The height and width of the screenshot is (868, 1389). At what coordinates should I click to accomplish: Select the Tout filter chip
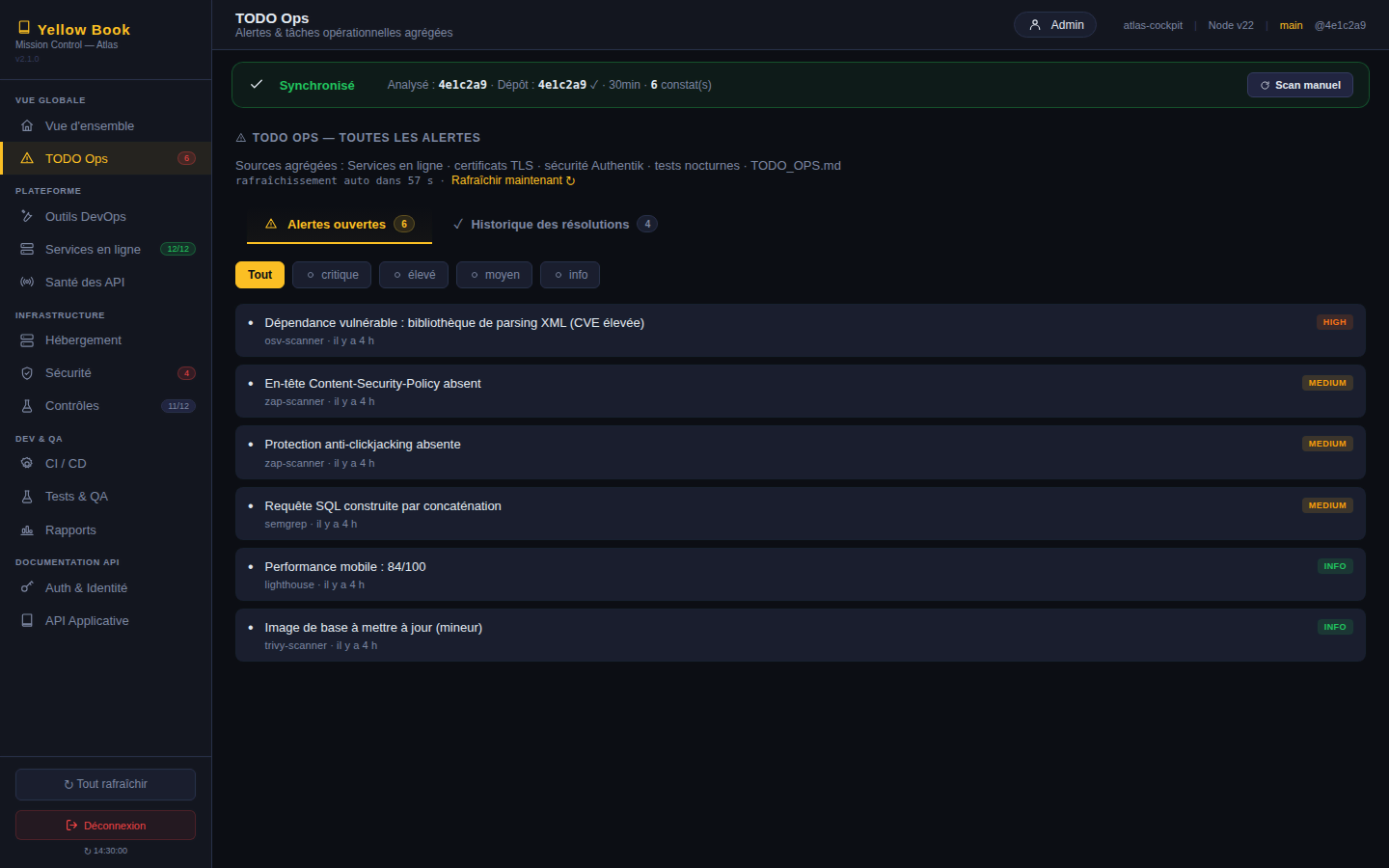[260, 275]
